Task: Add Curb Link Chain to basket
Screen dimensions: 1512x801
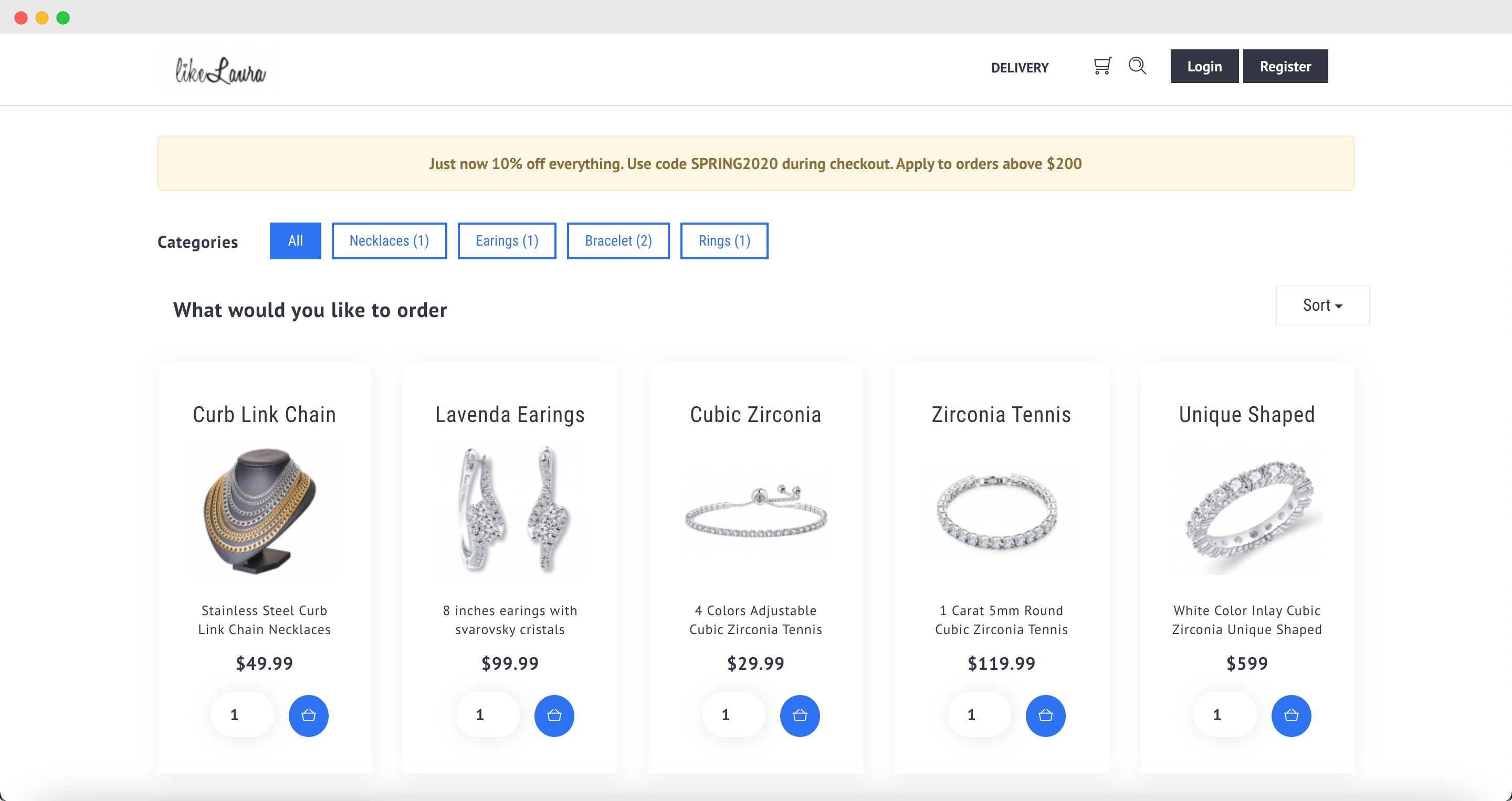Action: [x=308, y=715]
